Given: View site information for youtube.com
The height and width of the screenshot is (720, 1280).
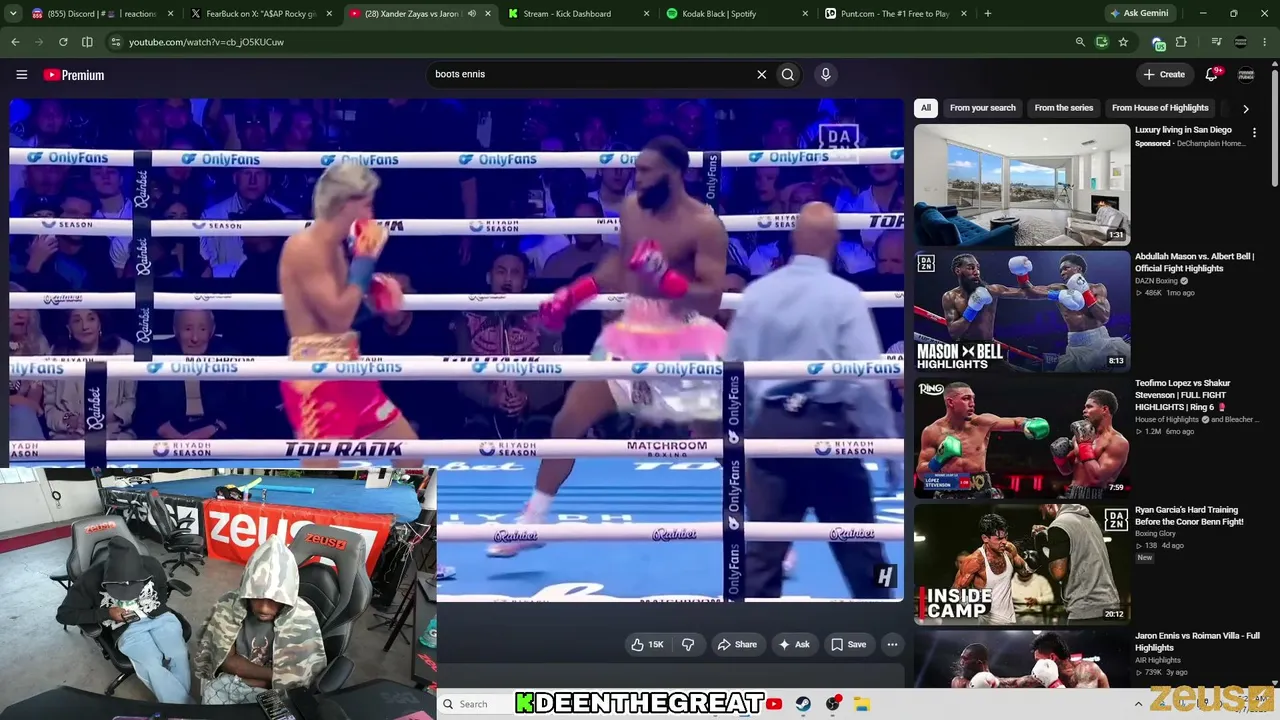Looking at the screenshot, I should 116,42.
